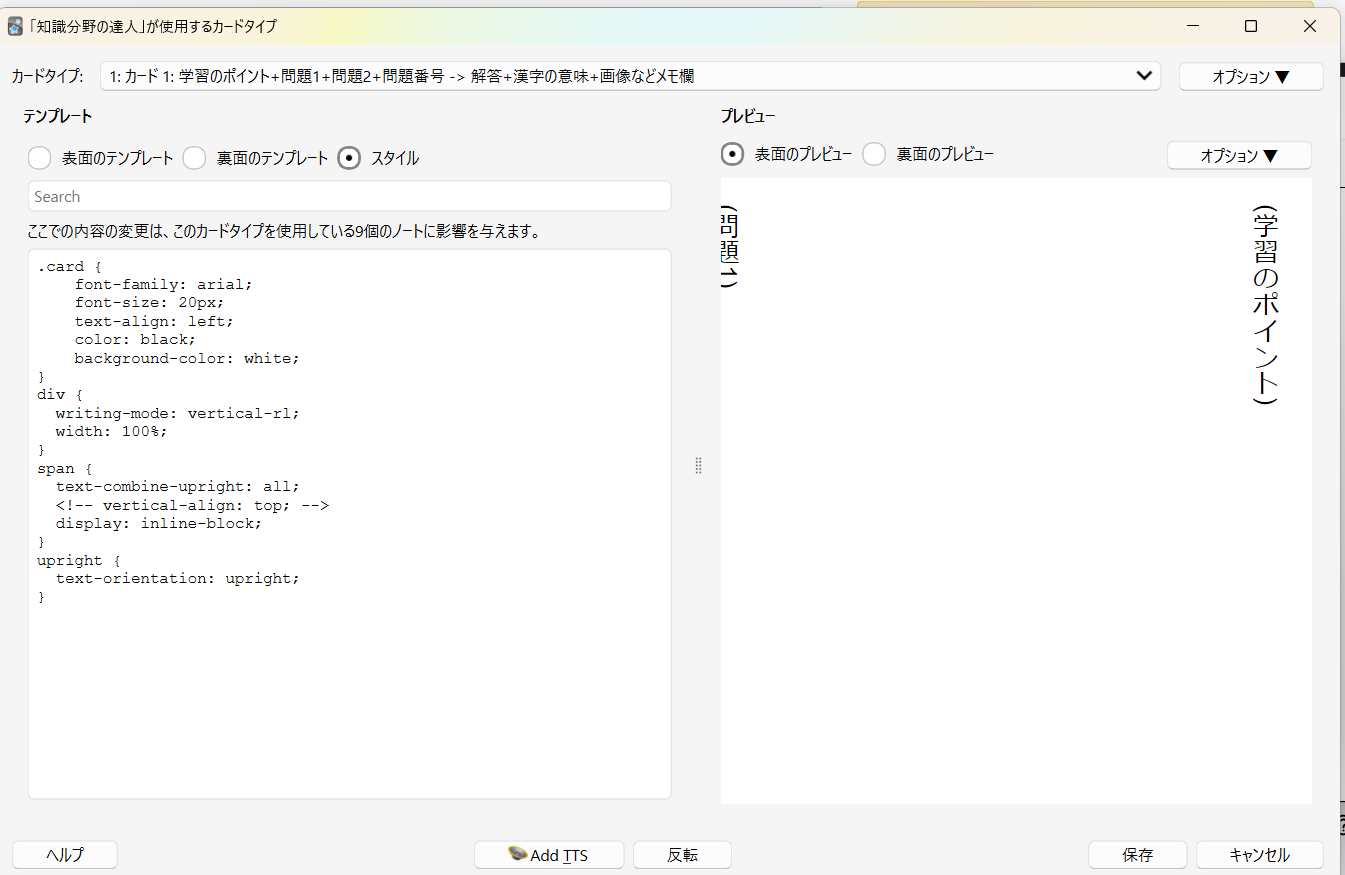Click the Anki app icon in title bar

(x=15, y=26)
